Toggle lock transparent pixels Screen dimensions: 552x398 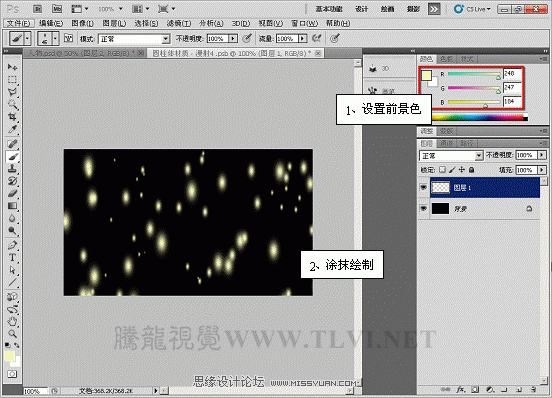pyautogui.click(x=442, y=170)
